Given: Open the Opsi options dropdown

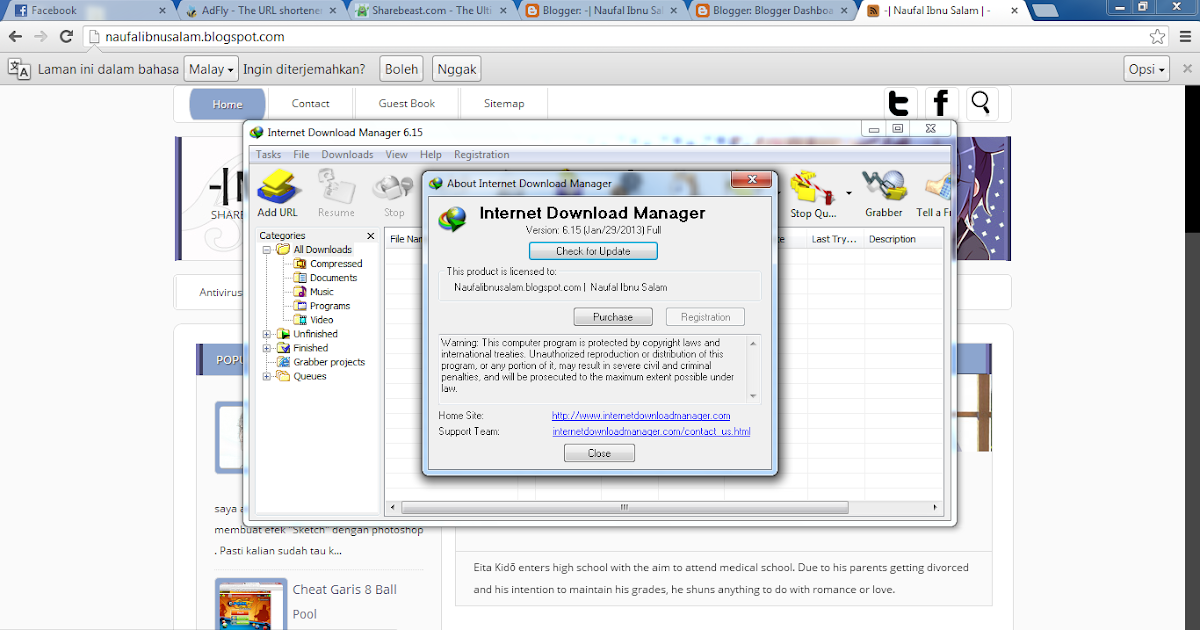Looking at the screenshot, I should point(1146,70).
